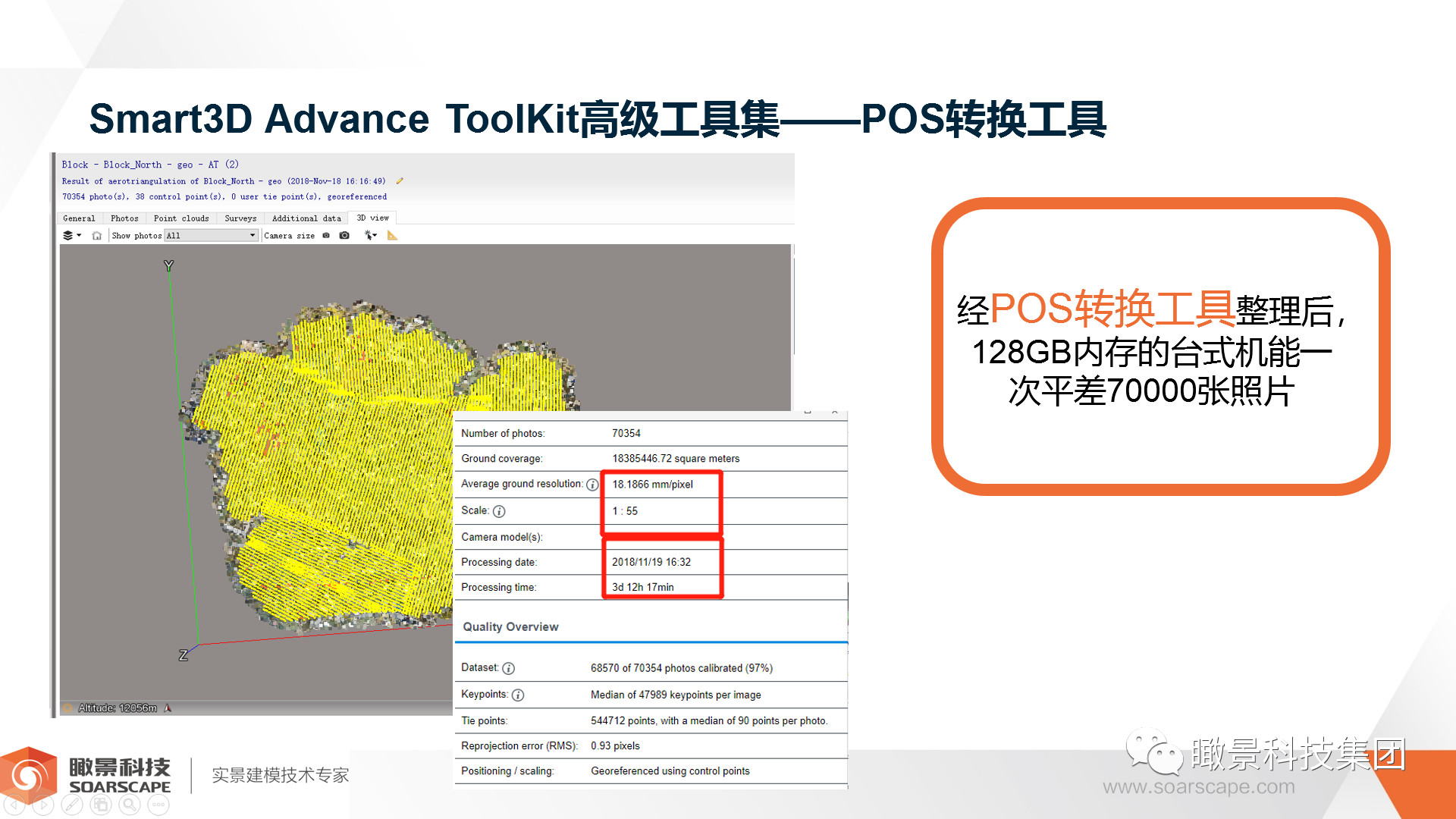
Task: Click the 70354 photo(s) summary line
Action: click(x=224, y=196)
